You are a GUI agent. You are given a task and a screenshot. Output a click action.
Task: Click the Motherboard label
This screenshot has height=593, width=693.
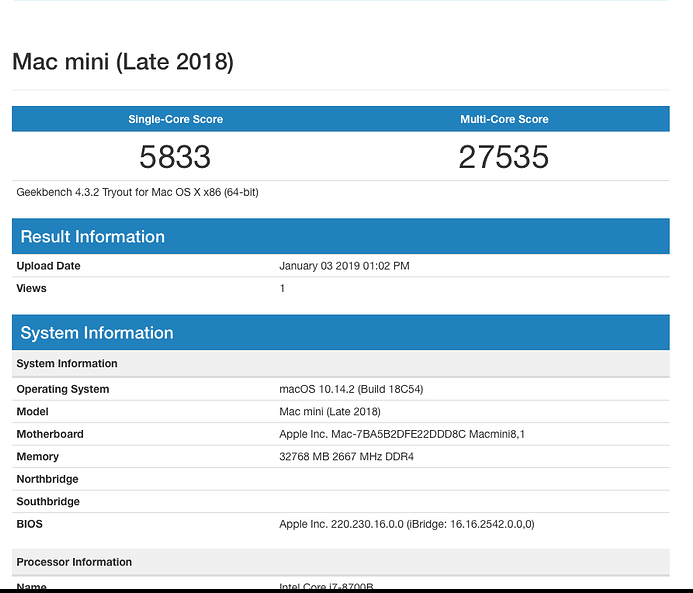pyautogui.click(x=50, y=434)
